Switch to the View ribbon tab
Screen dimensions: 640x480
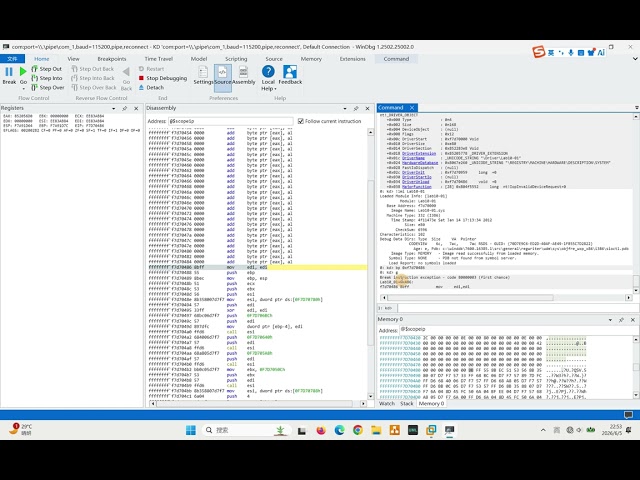click(x=73, y=59)
